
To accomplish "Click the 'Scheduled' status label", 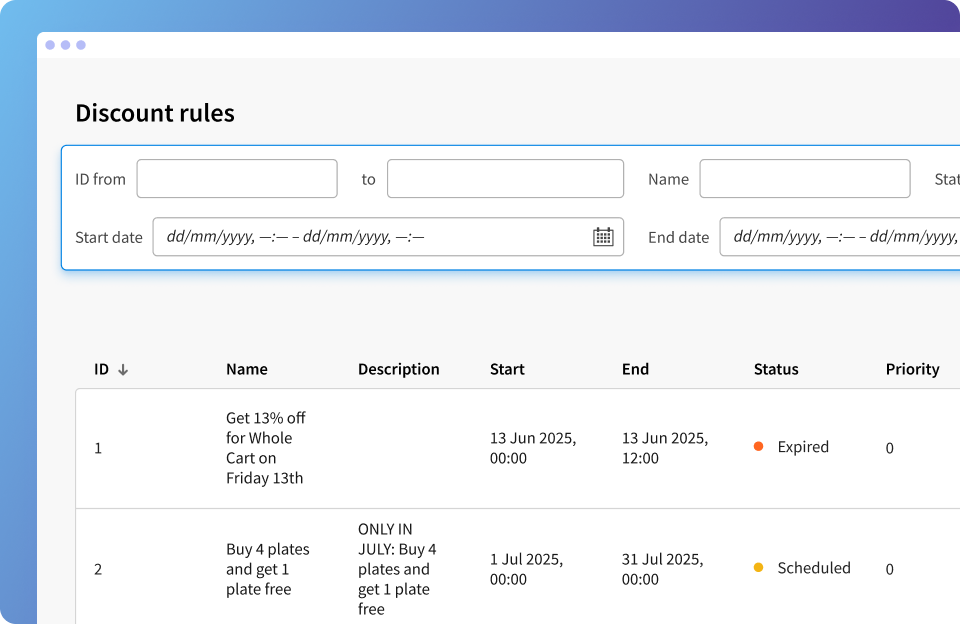I will pyautogui.click(x=814, y=568).
